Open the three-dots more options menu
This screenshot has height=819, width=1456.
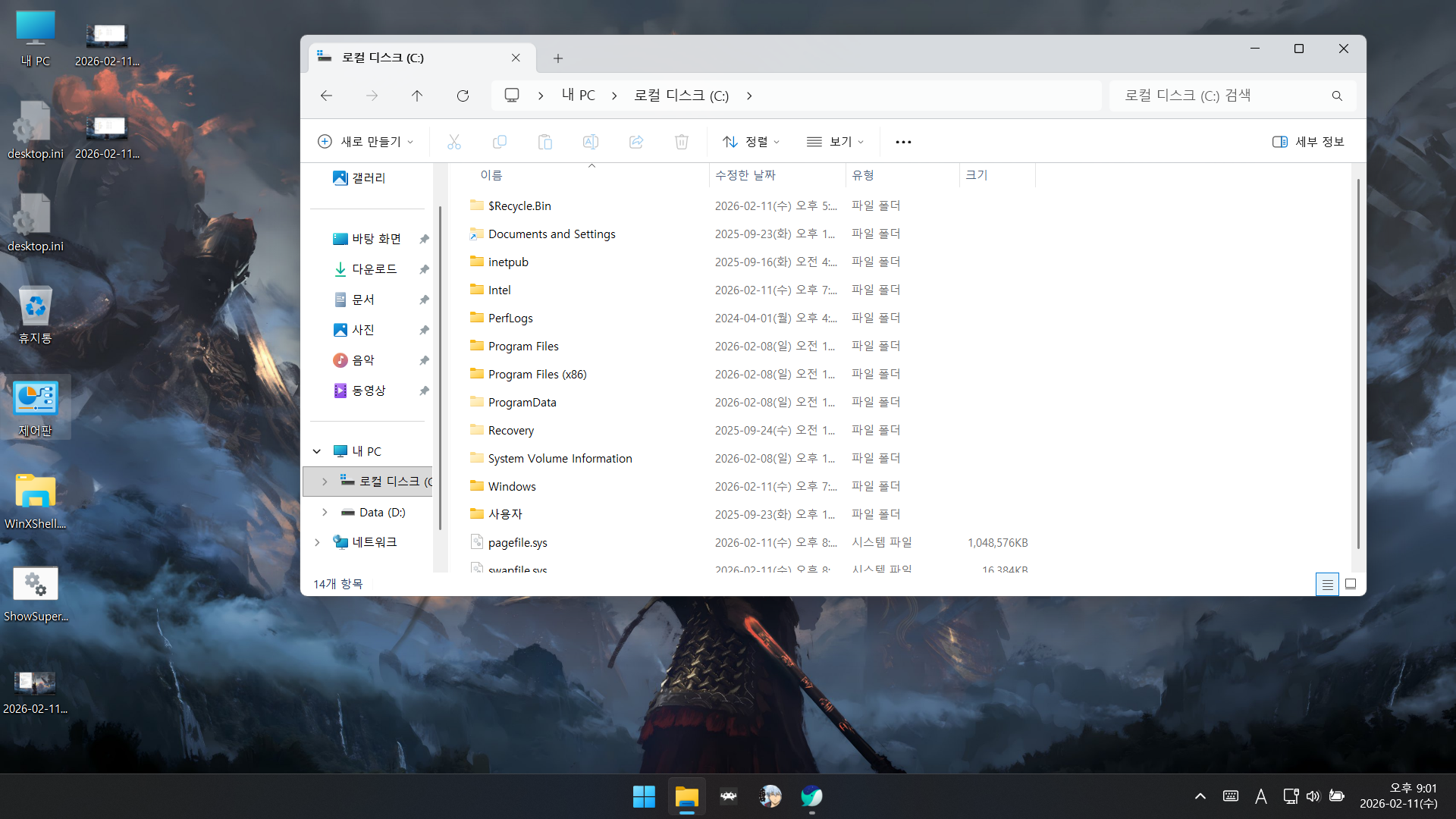pyautogui.click(x=903, y=142)
